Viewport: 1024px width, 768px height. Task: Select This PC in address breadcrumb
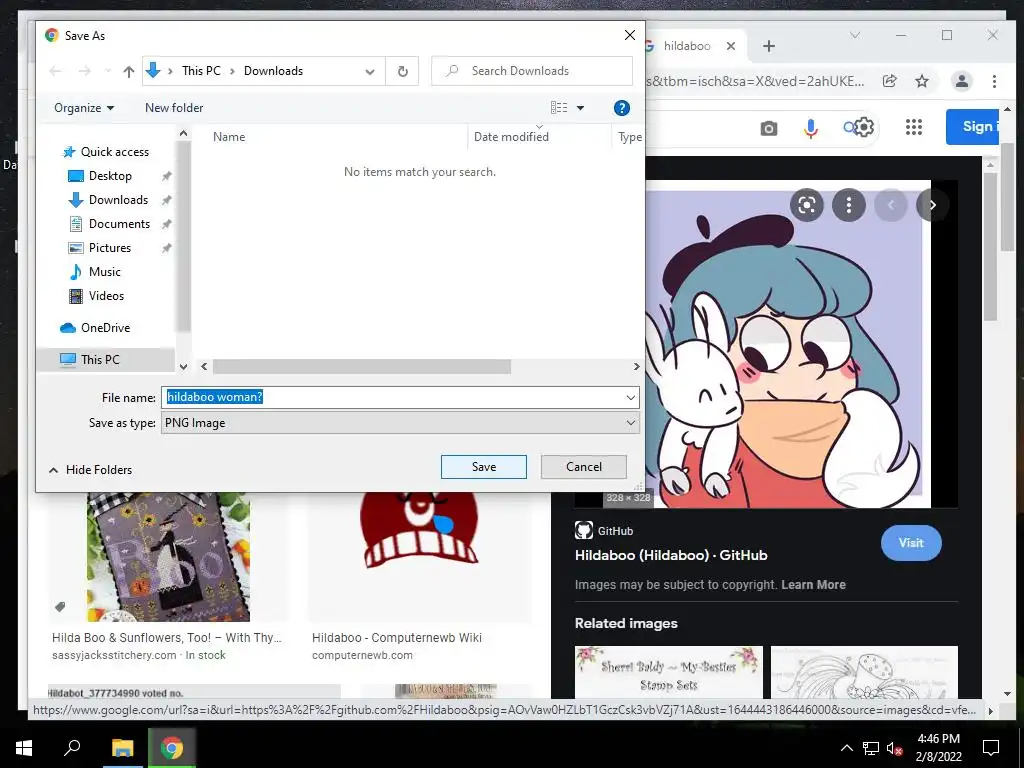click(201, 71)
